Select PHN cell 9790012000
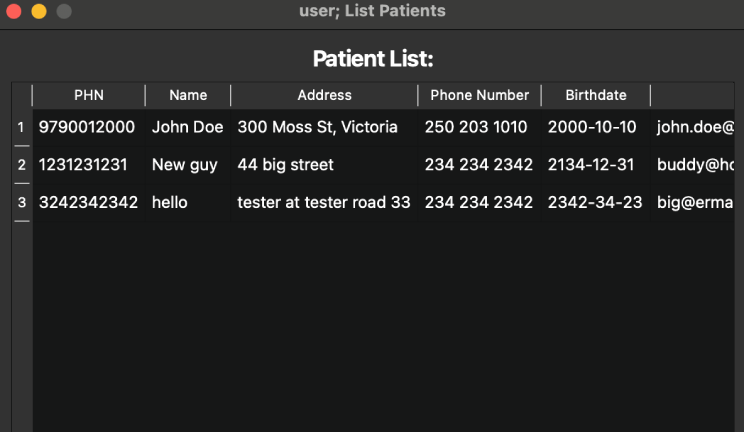This screenshot has width=744, height=432. click(x=89, y=127)
